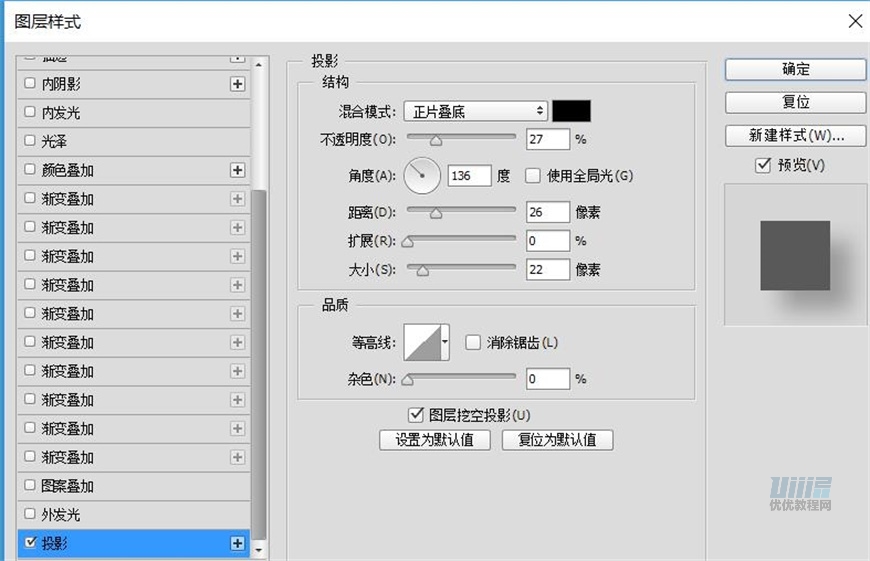Toggle the 预览 preview checkbox

[763, 165]
